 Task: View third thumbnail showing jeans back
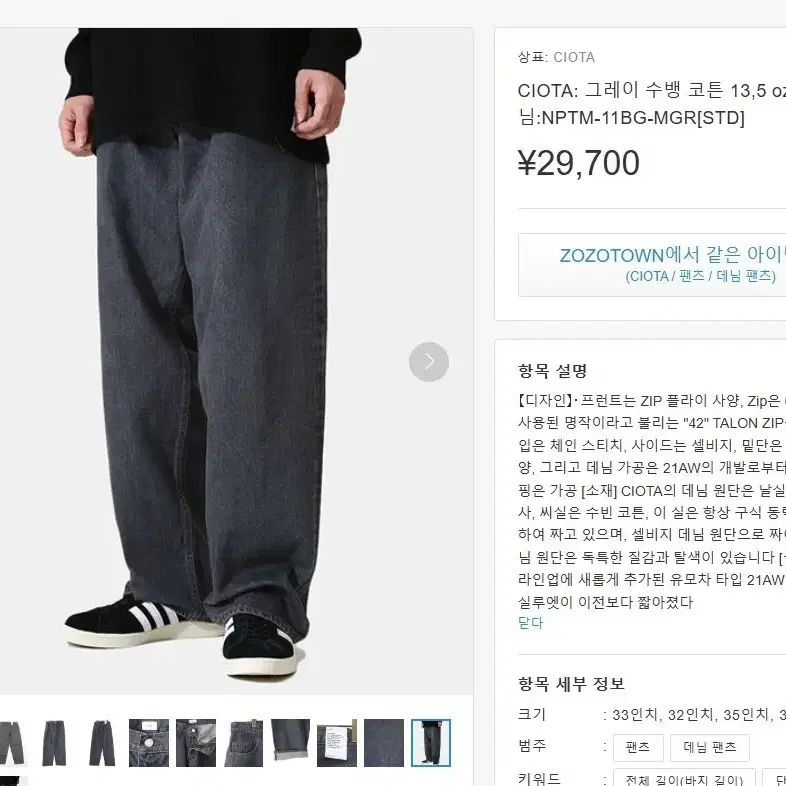tap(102, 743)
